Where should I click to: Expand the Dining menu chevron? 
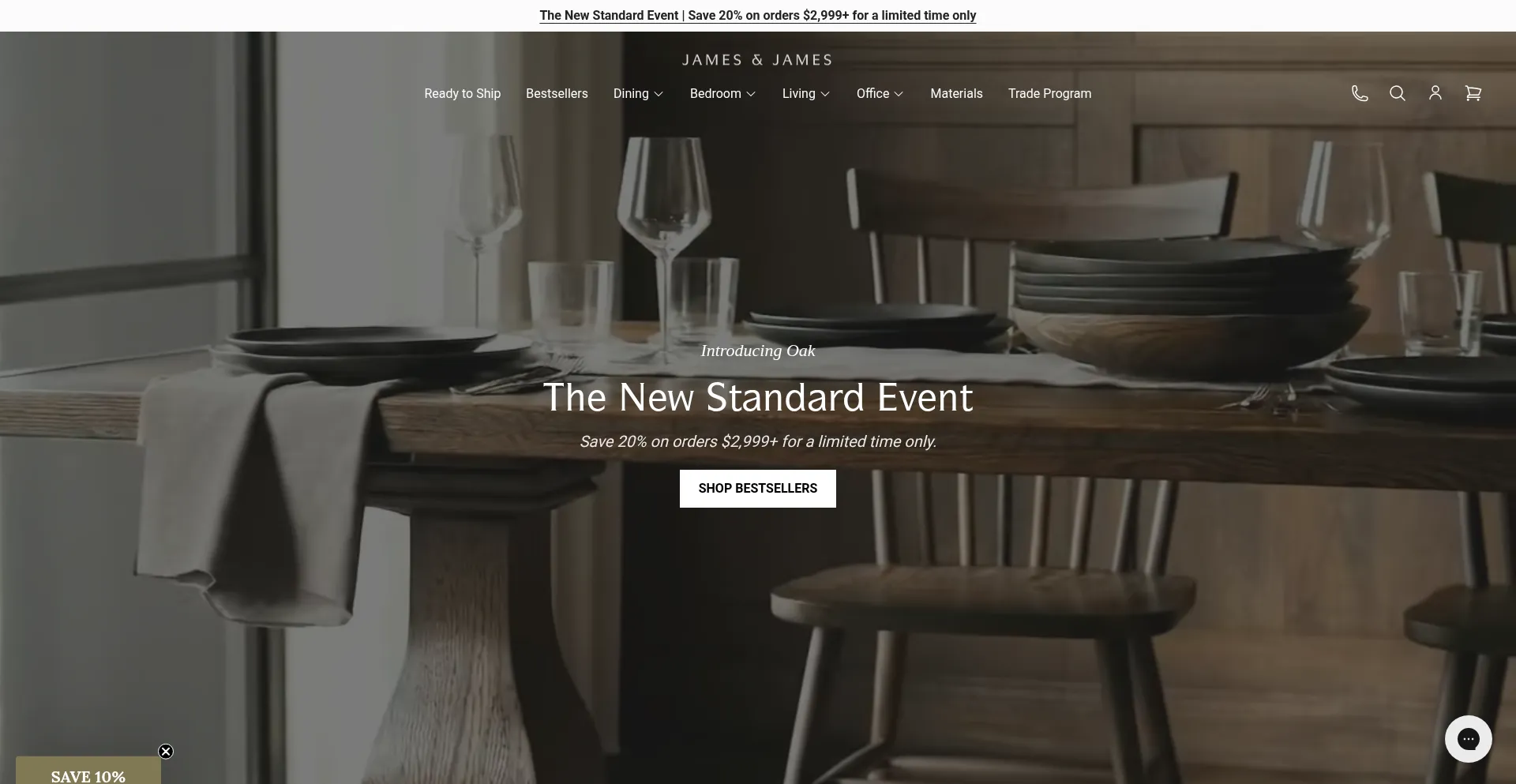click(659, 94)
